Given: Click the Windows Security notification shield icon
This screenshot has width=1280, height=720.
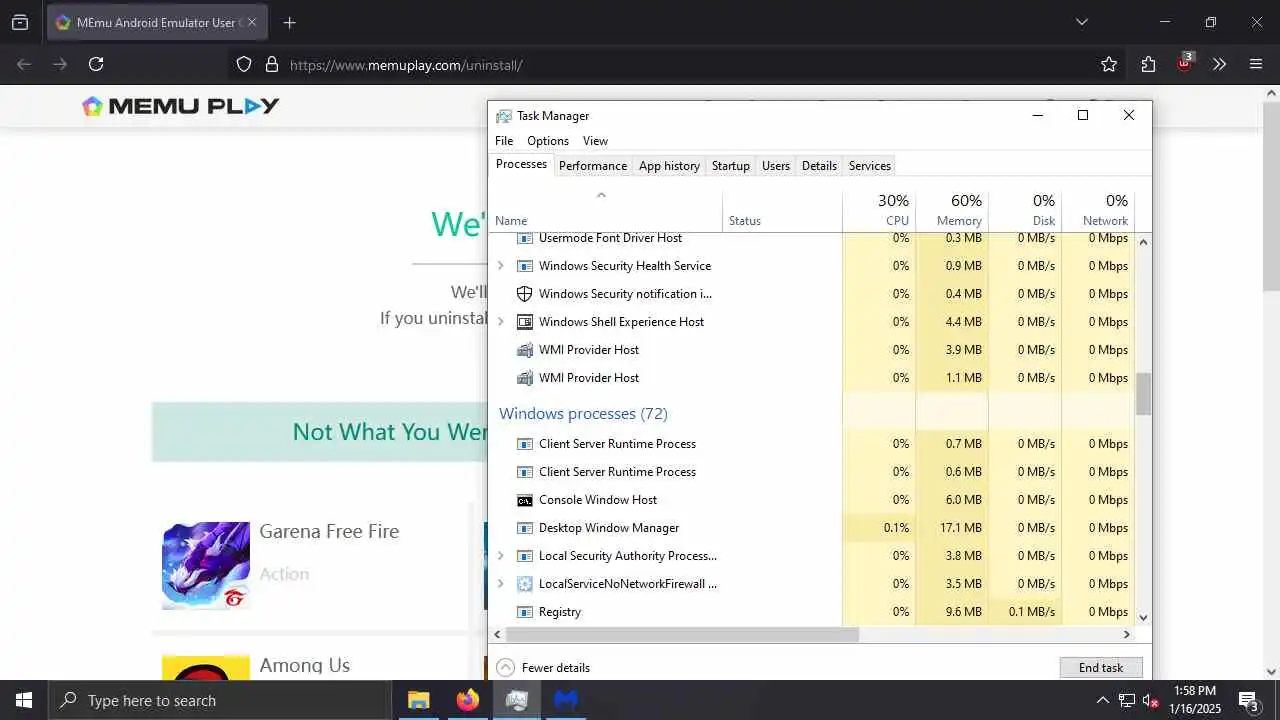Looking at the screenshot, I should [x=524, y=294].
